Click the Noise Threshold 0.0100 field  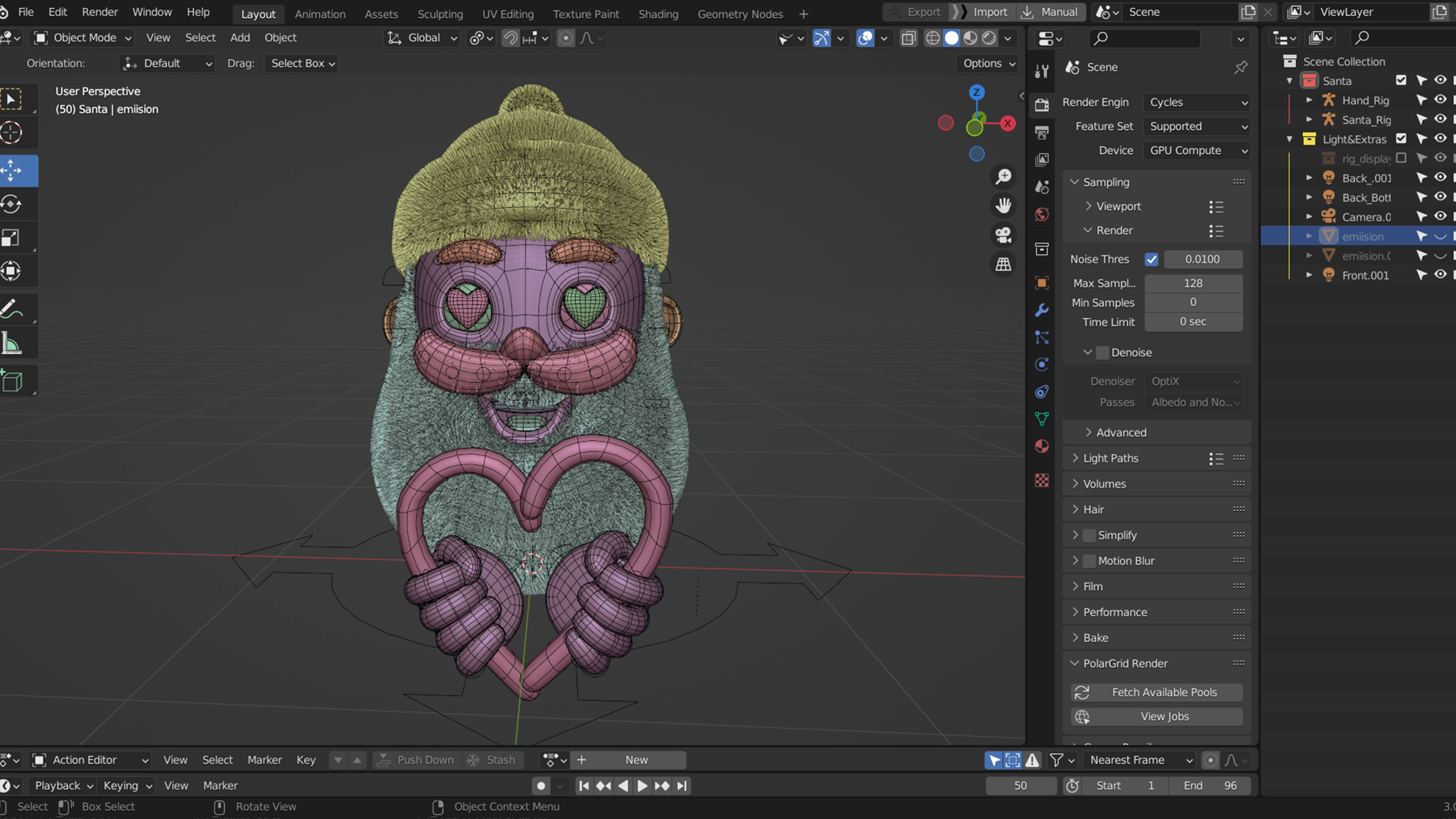click(x=1203, y=259)
